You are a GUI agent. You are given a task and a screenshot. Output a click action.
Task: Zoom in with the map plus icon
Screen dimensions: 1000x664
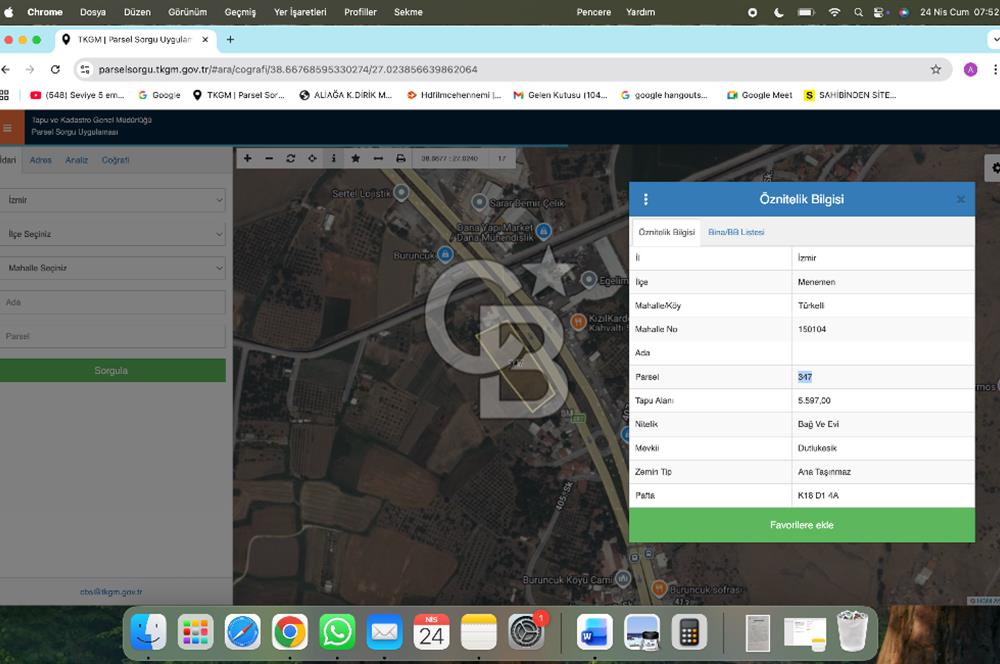point(247,159)
